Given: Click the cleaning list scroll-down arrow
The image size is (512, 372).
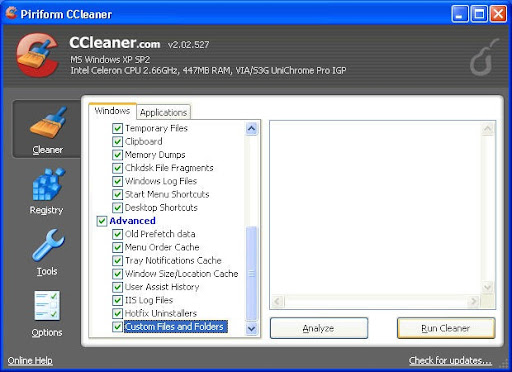Looking at the screenshot, I should 252,329.
